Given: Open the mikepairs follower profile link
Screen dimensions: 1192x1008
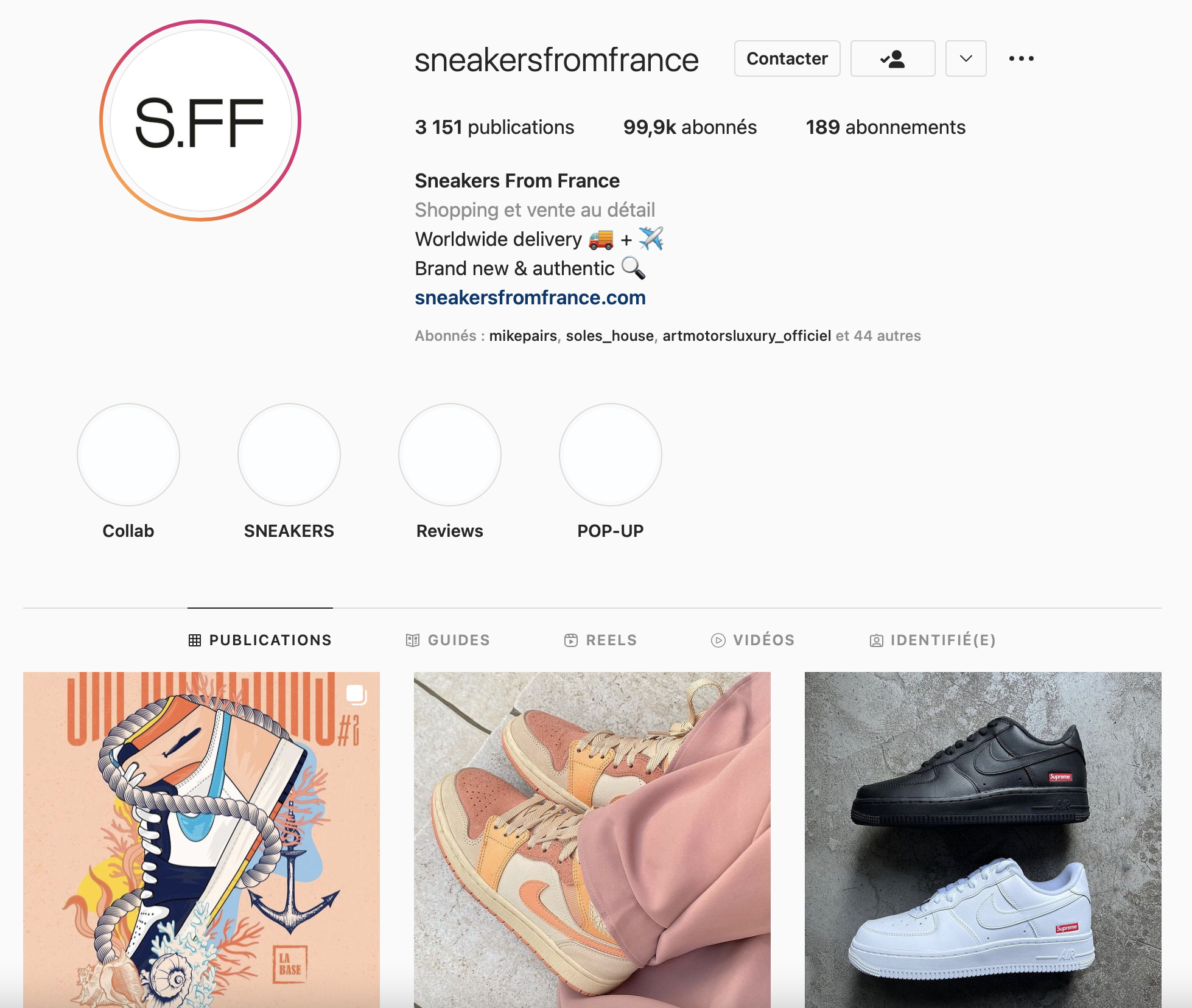Looking at the screenshot, I should [x=523, y=335].
